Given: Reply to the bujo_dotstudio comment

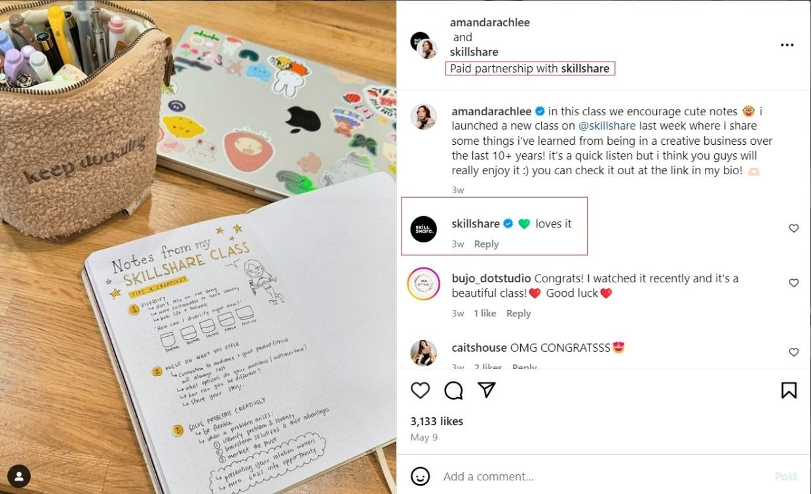Looking at the screenshot, I should pyautogui.click(x=518, y=313).
